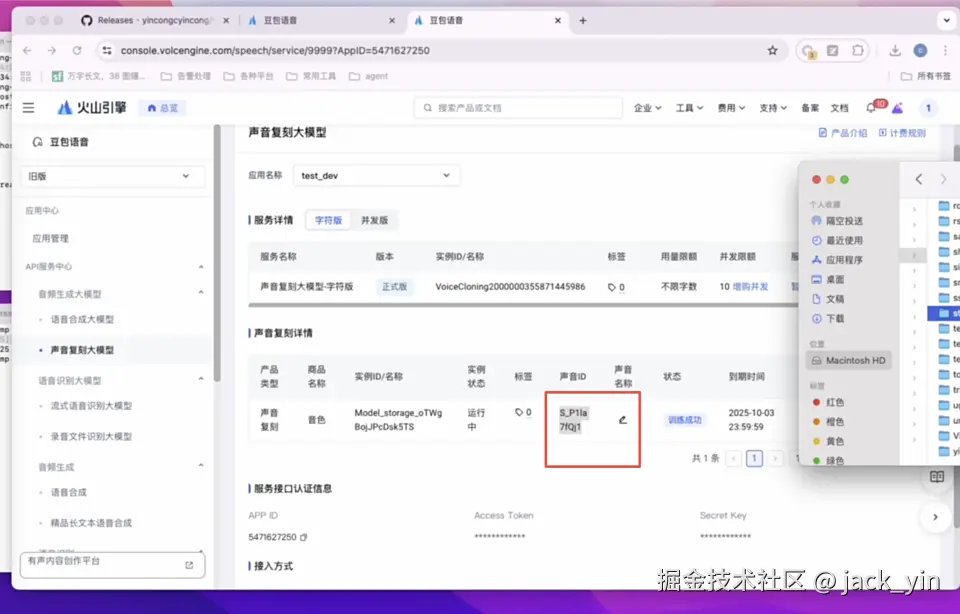
Task: Collapse the 语音识别大模型 group
Action: tap(201, 379)
